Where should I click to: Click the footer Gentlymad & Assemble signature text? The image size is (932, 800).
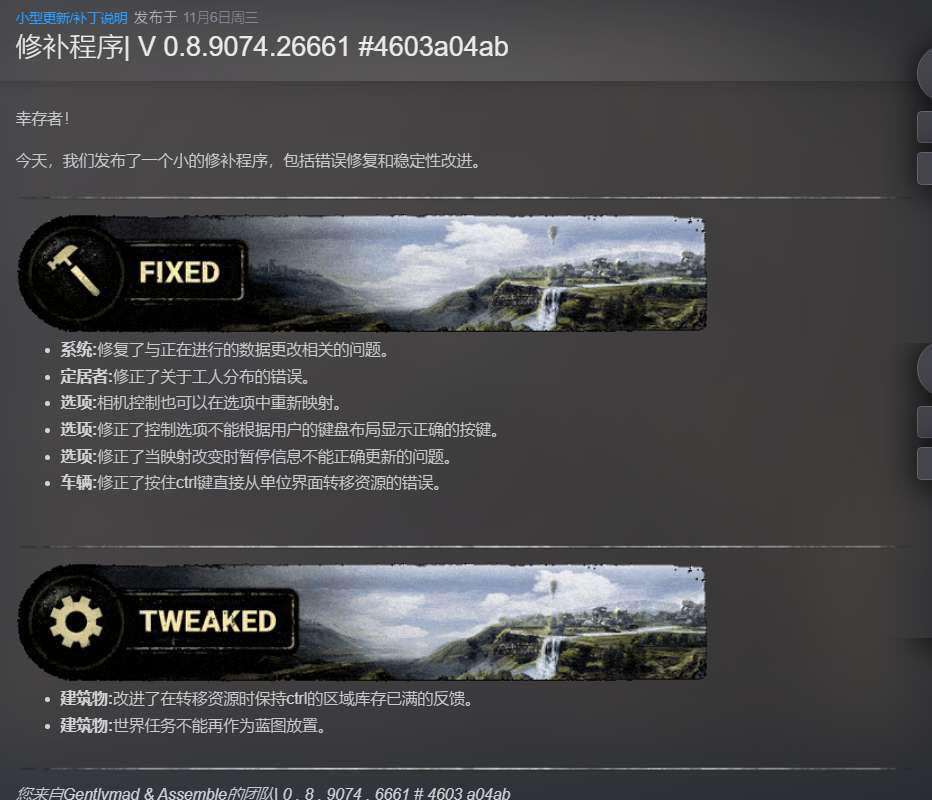pos(263,793)
